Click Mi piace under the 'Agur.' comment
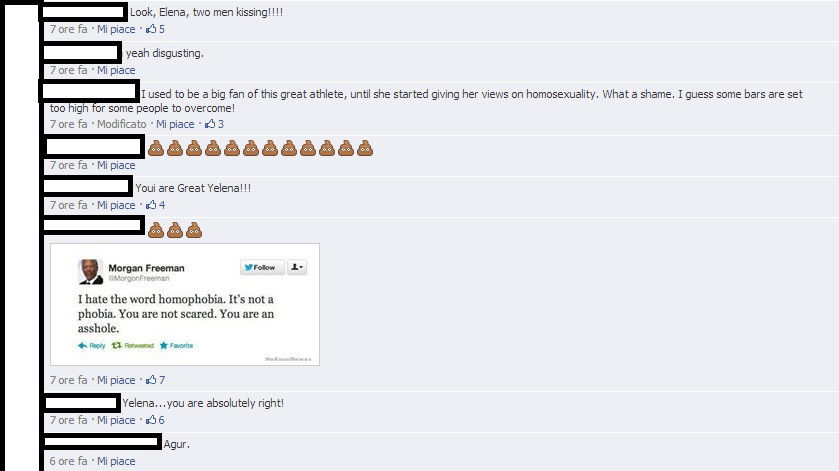The image size is (839, 471). [116, 461]
